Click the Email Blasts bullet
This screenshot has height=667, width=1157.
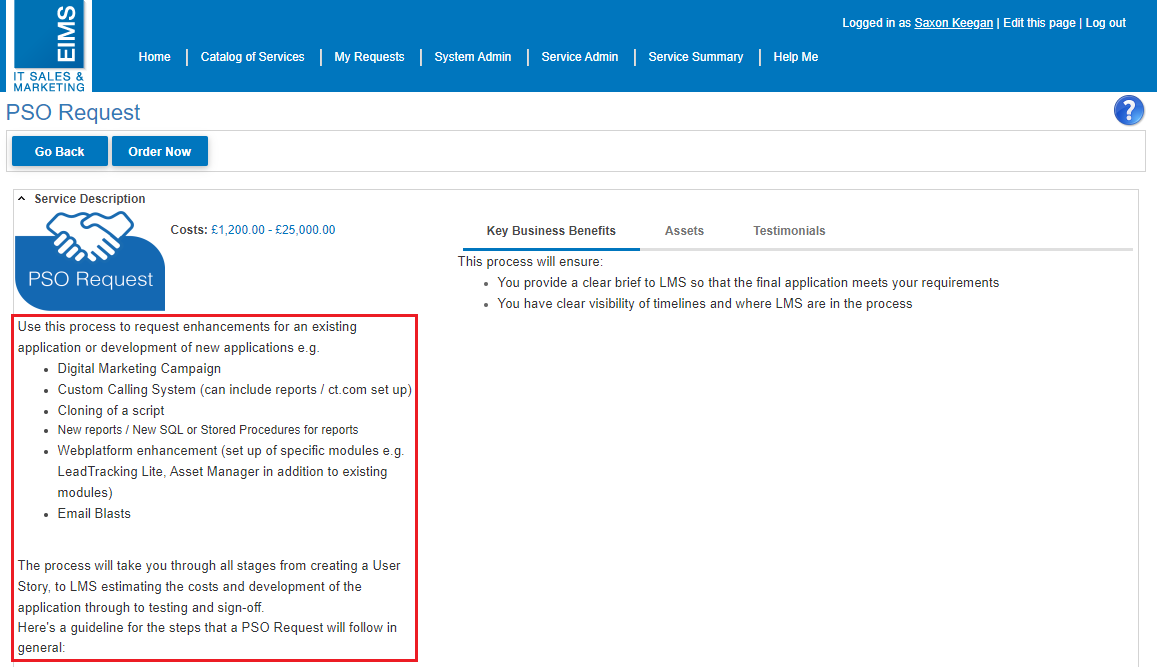(x=94, y=514)
